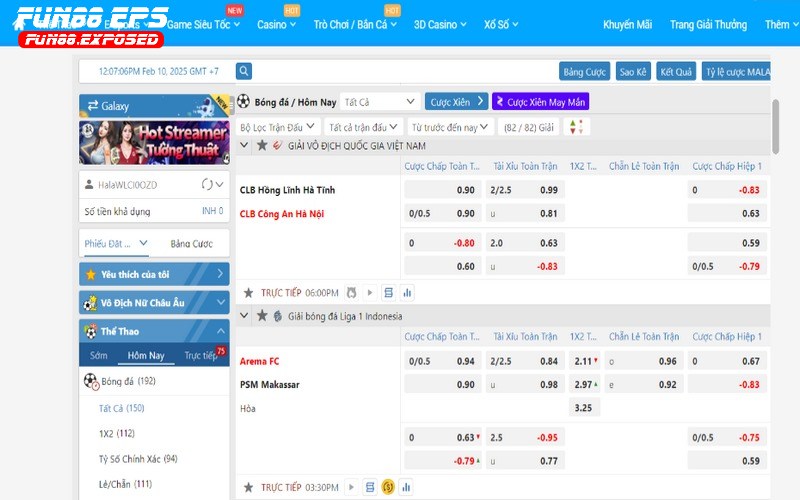This screenshot has width=800, height=500.
Task: Click the odds sort arrows icon
Action: (x=577, y=127)
